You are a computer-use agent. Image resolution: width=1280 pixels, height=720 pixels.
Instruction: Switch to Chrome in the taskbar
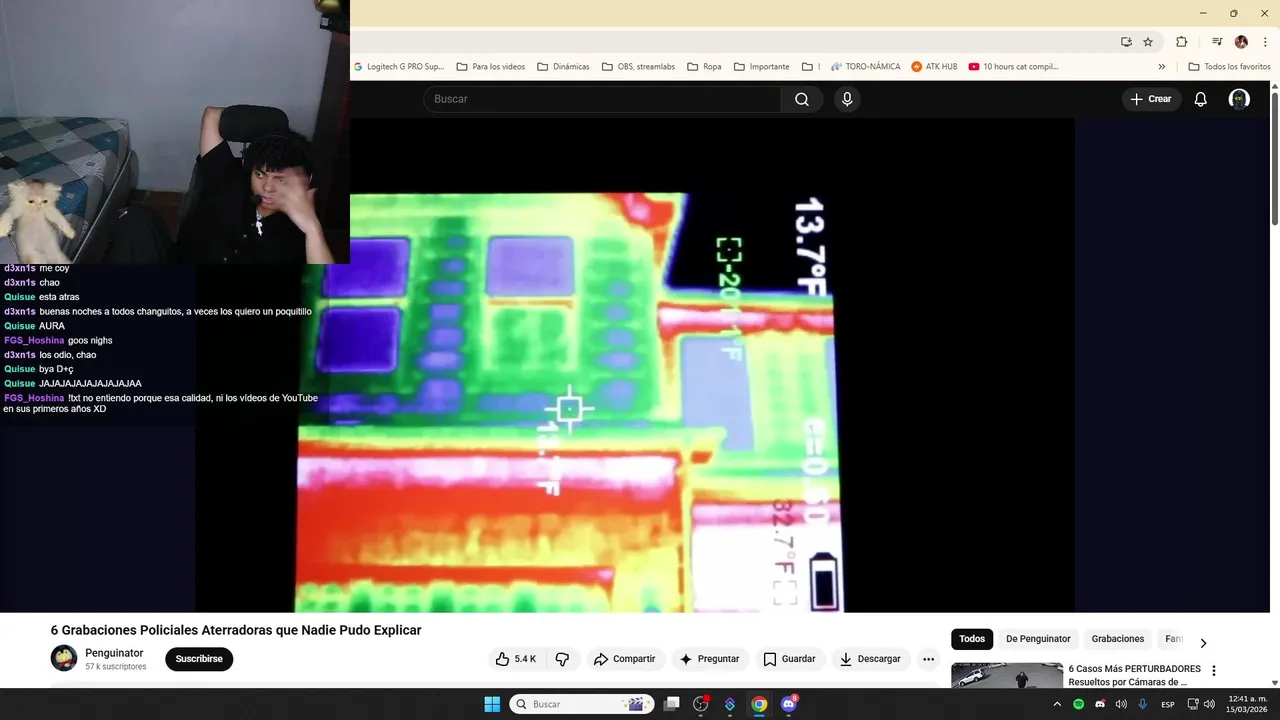(759, 704)
